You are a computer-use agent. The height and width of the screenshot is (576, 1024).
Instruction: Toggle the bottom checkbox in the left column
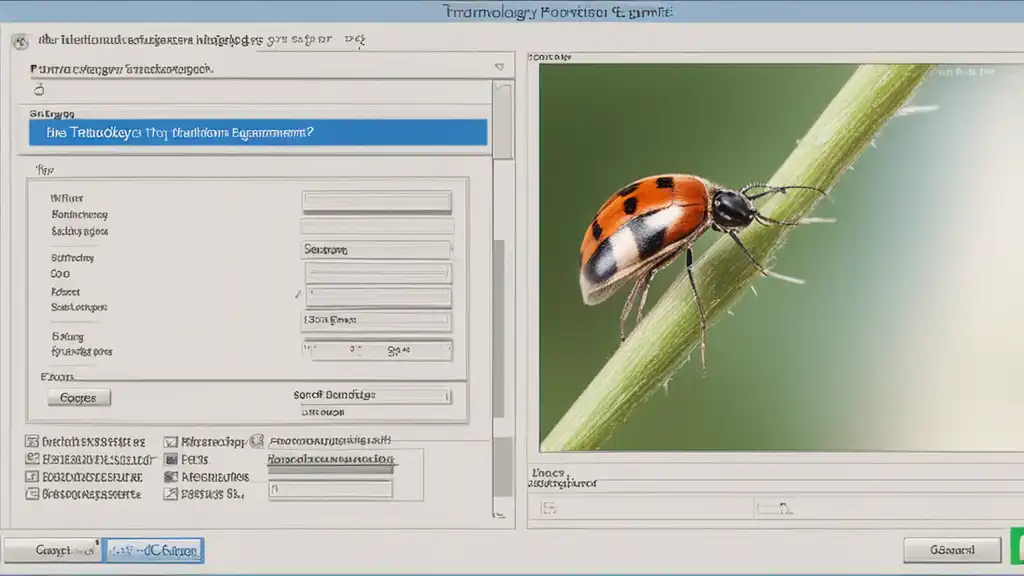tap(32, 493)
